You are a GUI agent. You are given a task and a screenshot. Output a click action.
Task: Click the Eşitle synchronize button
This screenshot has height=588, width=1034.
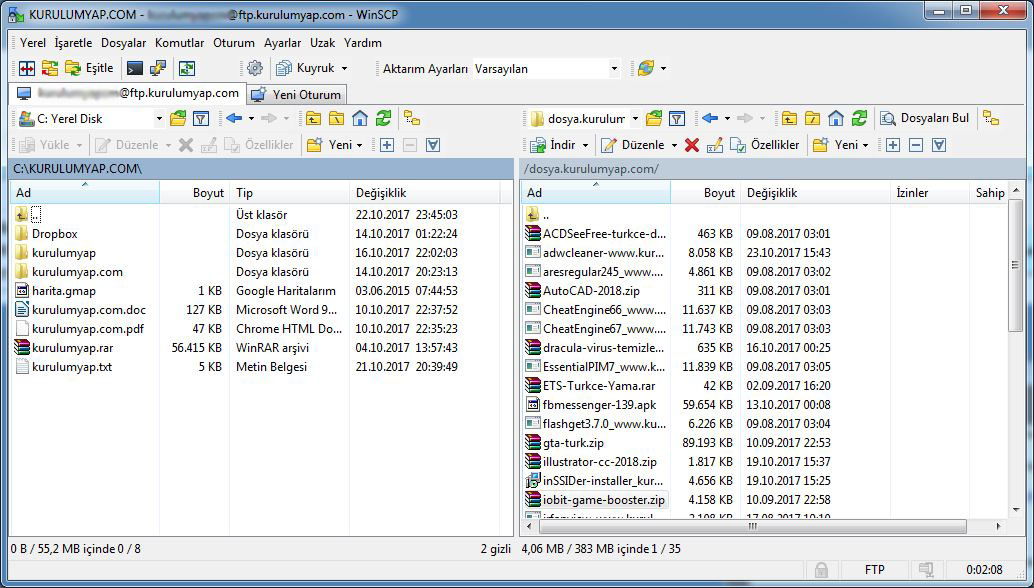[89, 68]
